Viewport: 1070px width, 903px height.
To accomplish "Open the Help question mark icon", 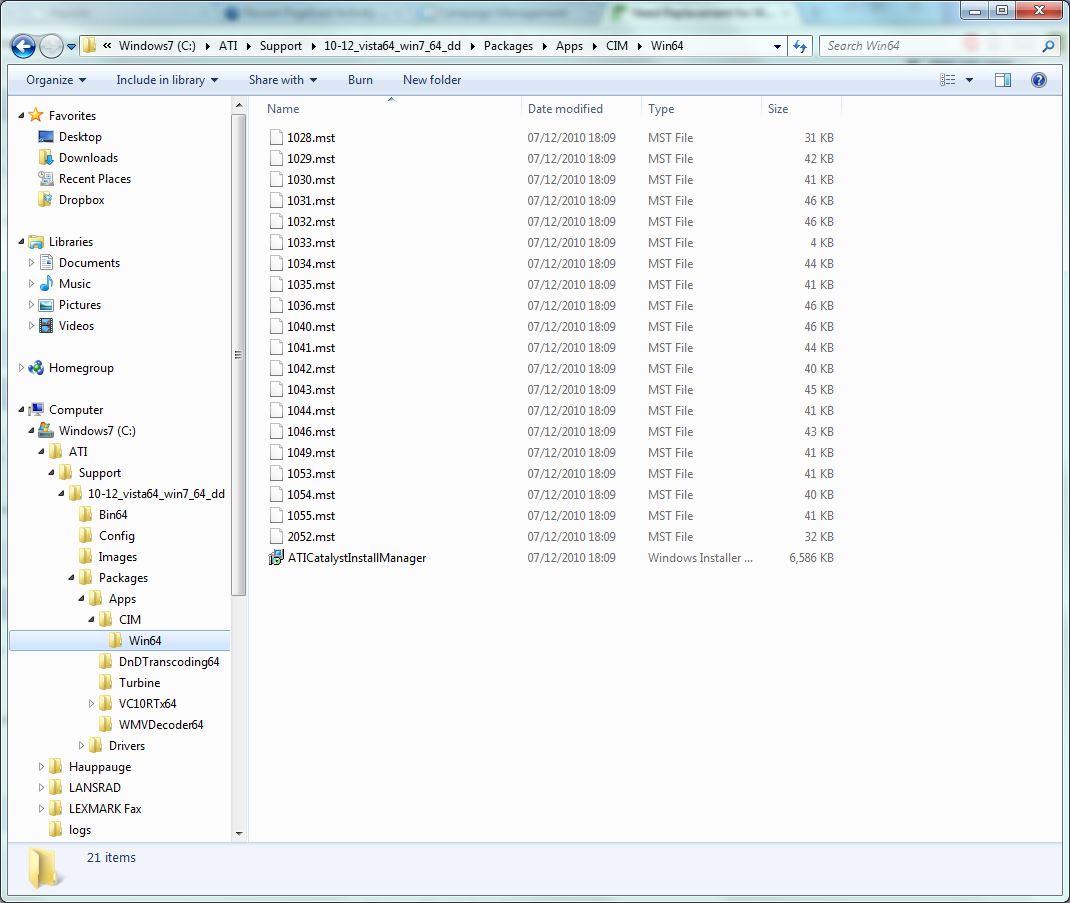I will pos(1038,80).
